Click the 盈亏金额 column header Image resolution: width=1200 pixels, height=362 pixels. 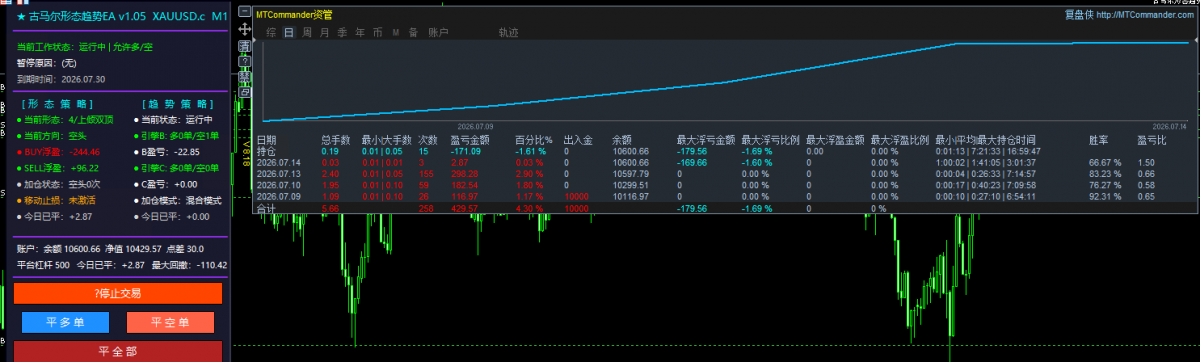[x=469, y=140]
